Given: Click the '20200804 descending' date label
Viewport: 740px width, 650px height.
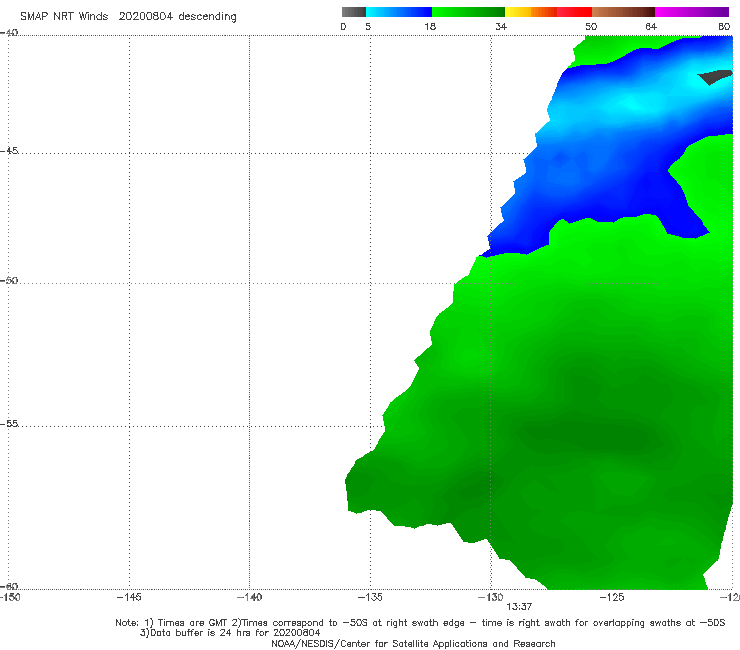Looking at the screenshot, I should point(177,17).
